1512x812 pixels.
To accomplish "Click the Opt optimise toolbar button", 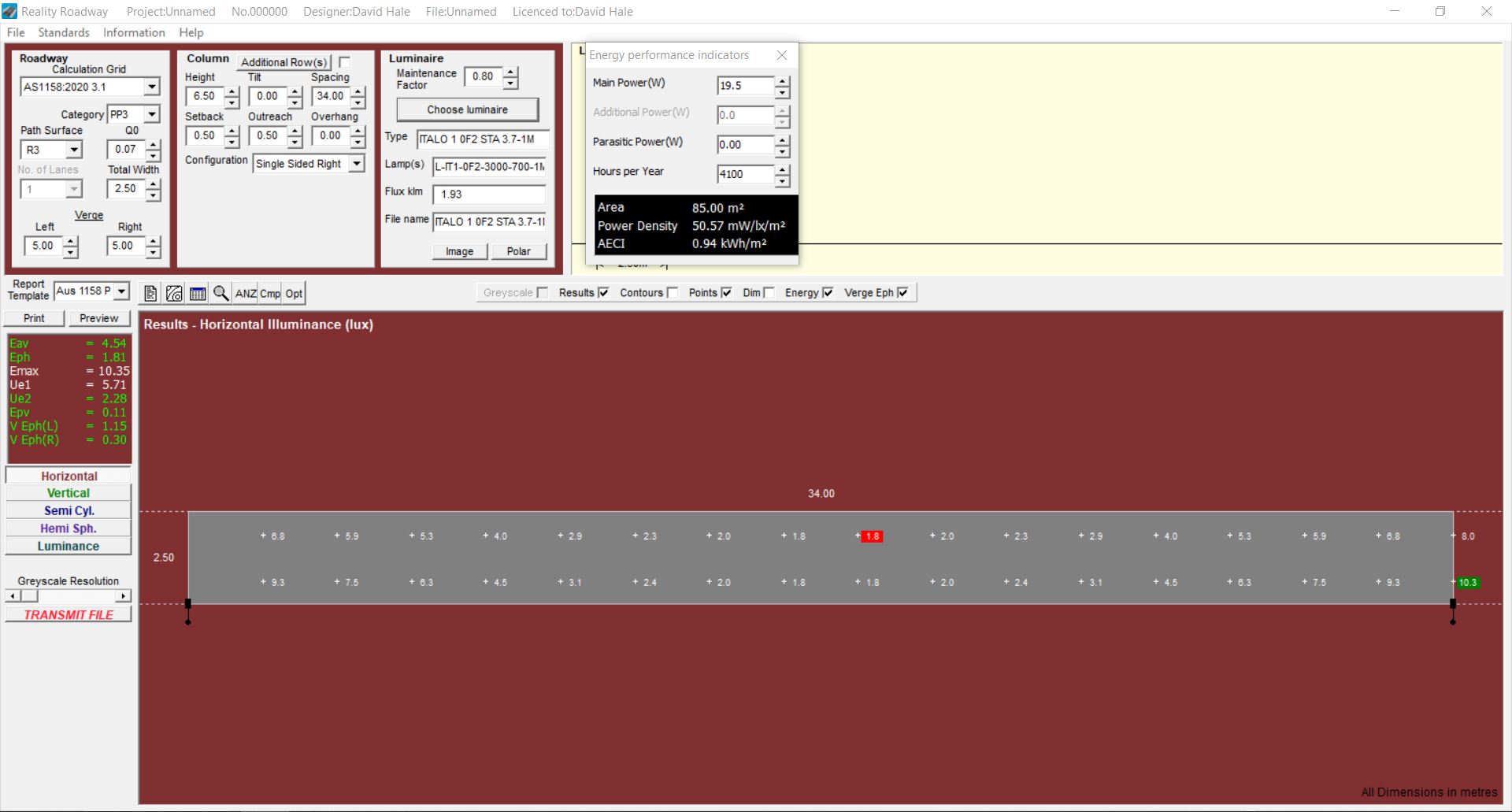I will pos(294,294).
